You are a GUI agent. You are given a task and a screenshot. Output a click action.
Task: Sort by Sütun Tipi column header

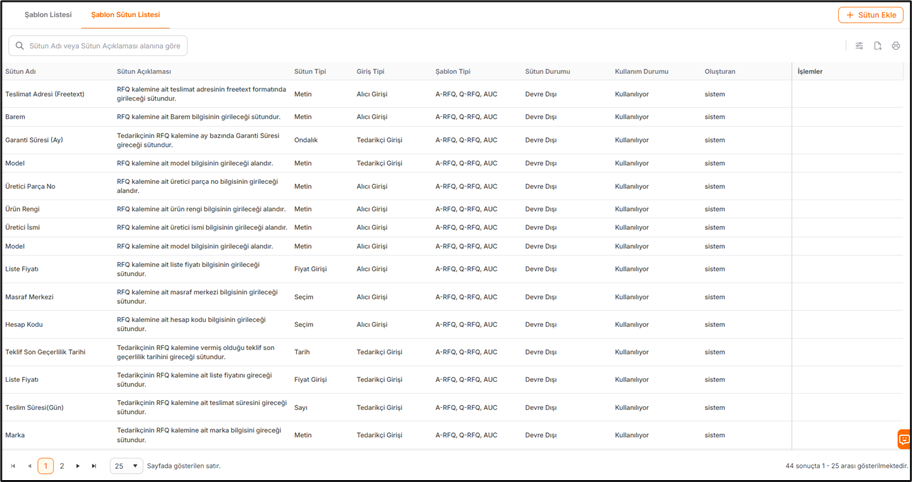coord(310,71)
